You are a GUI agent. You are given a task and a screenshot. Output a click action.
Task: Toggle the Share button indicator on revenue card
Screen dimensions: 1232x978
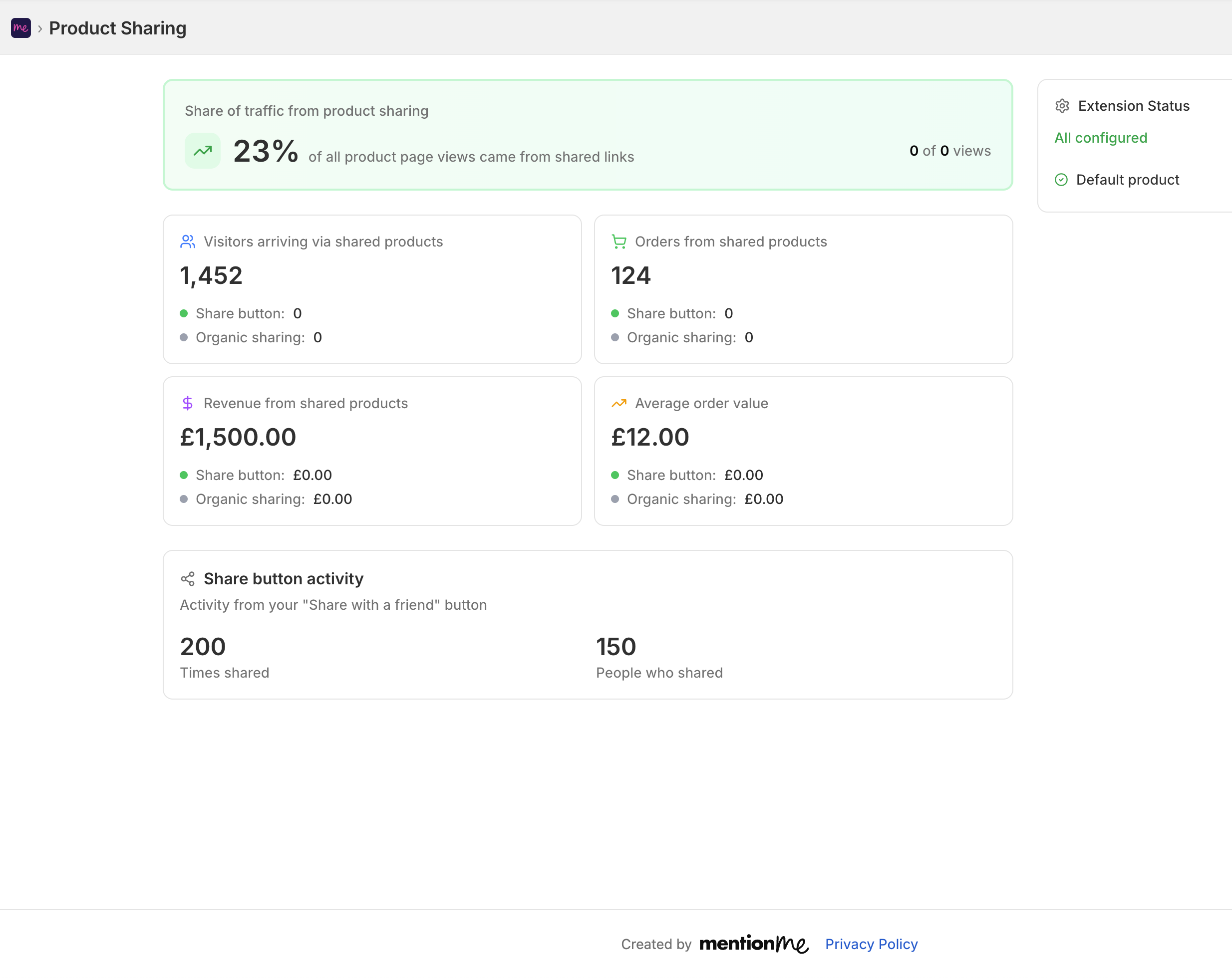(184, 475)
